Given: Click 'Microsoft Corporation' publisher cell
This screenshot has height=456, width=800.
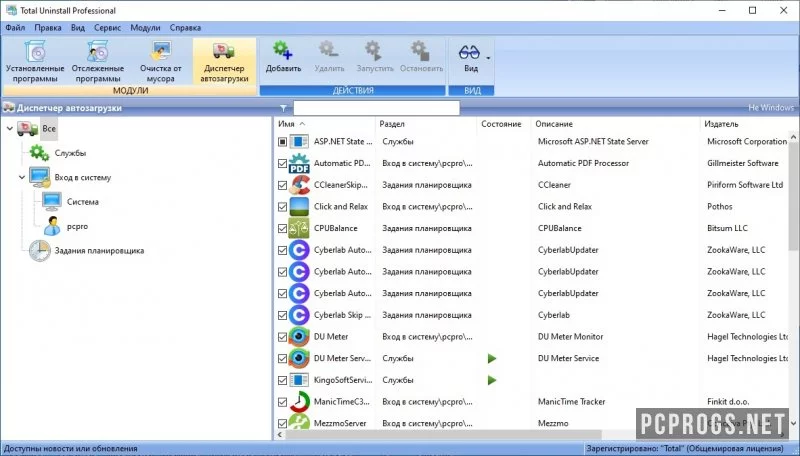Looking at the screenshot, I should [x=747, y=142].
